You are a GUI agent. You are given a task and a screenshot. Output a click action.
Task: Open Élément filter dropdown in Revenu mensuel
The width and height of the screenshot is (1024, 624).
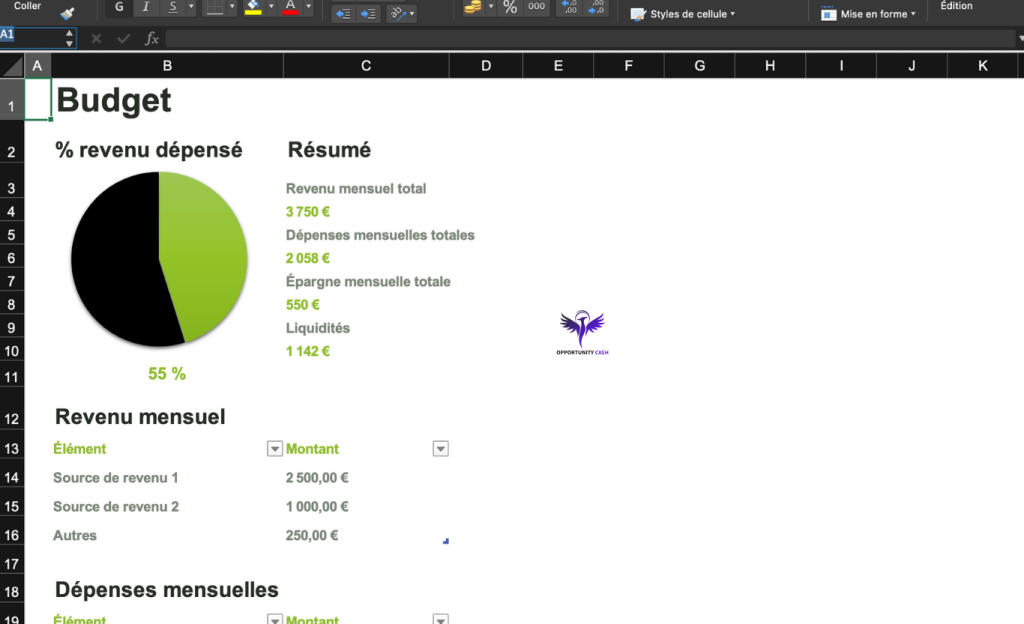click(x=274, y=448)
